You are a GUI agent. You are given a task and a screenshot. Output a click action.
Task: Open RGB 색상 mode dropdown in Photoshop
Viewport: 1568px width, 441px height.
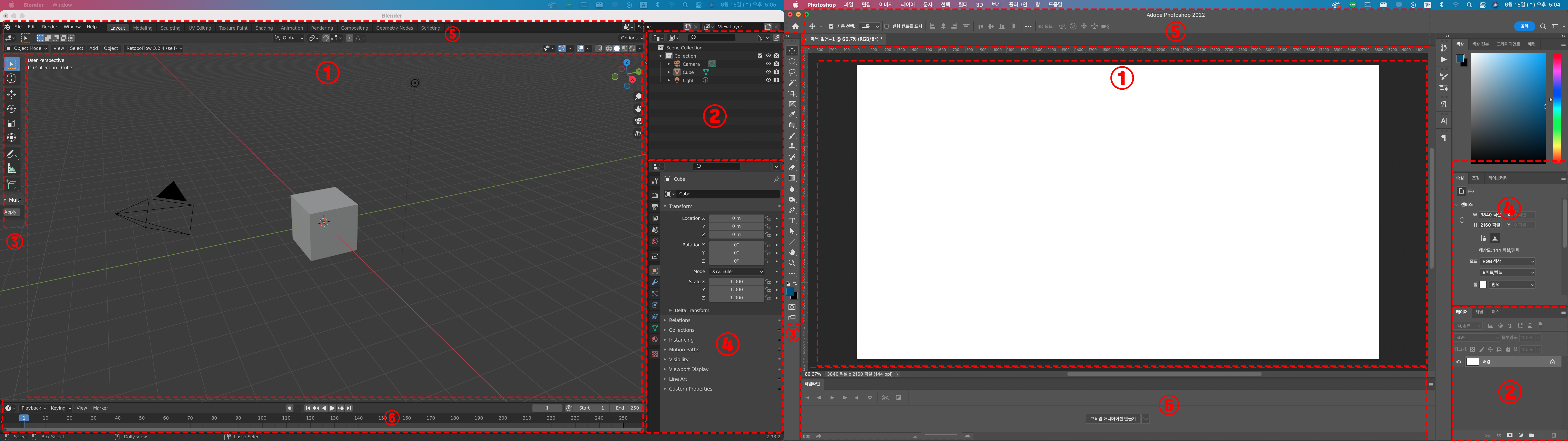point(1508,261)
